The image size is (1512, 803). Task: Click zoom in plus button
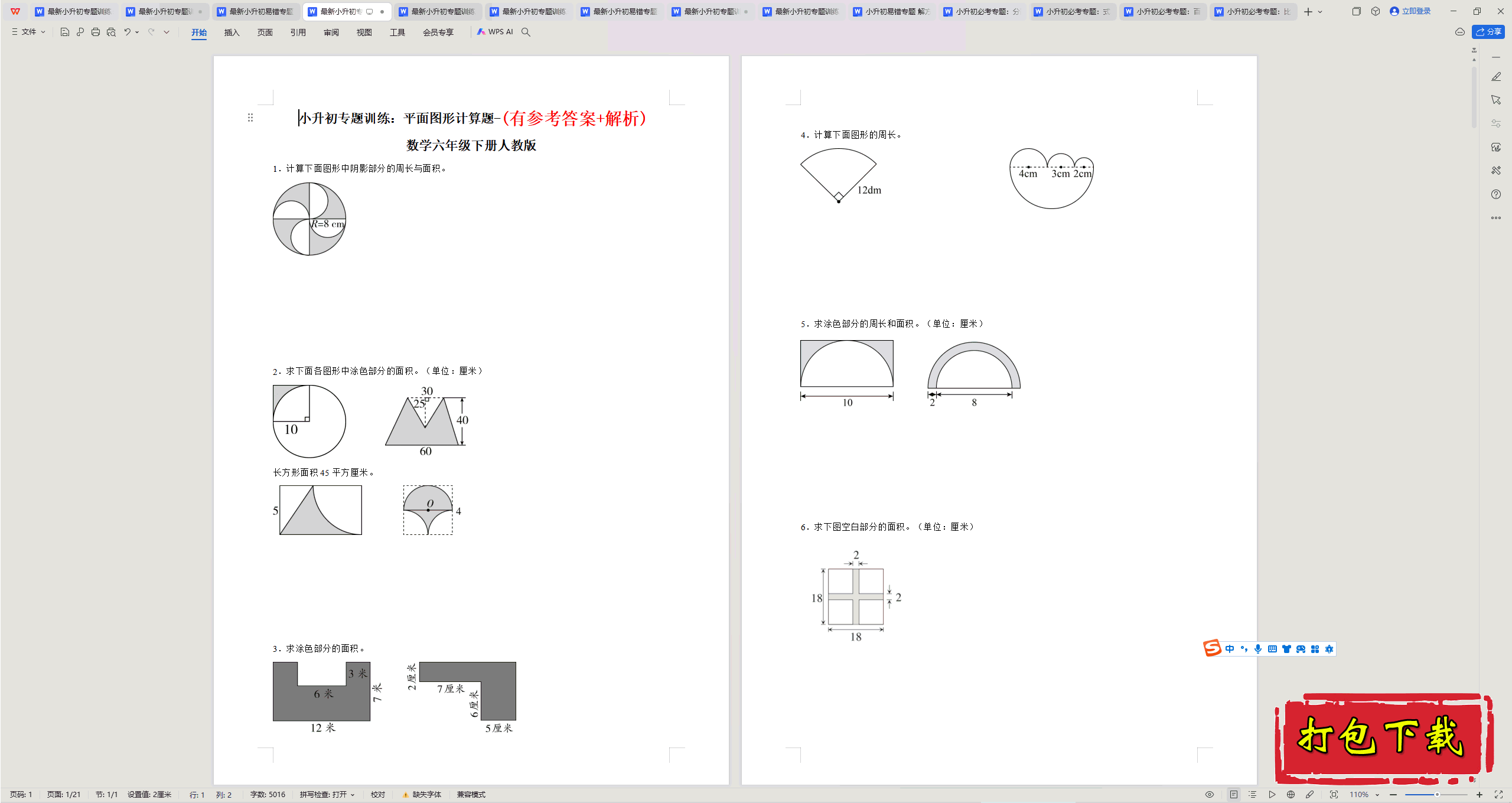[1480, 795]
